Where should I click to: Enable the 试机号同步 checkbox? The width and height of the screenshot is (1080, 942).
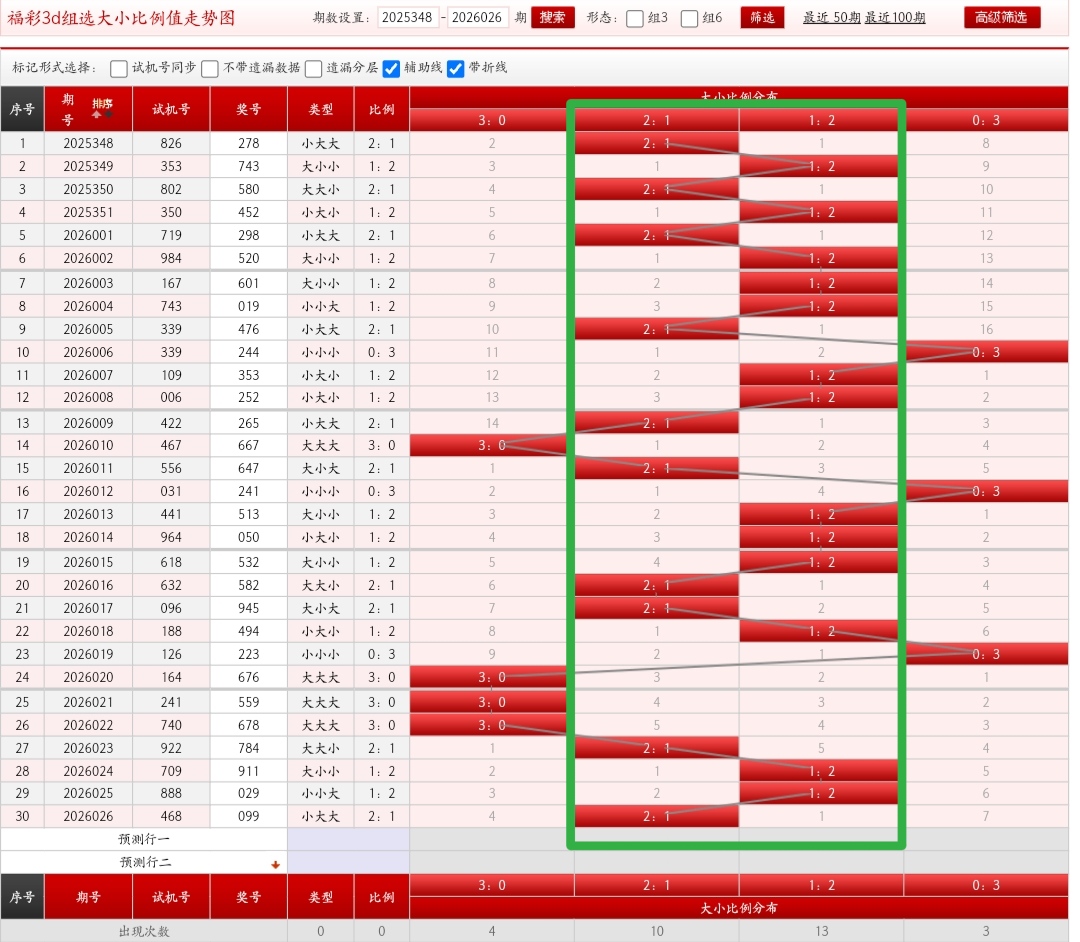119,68
